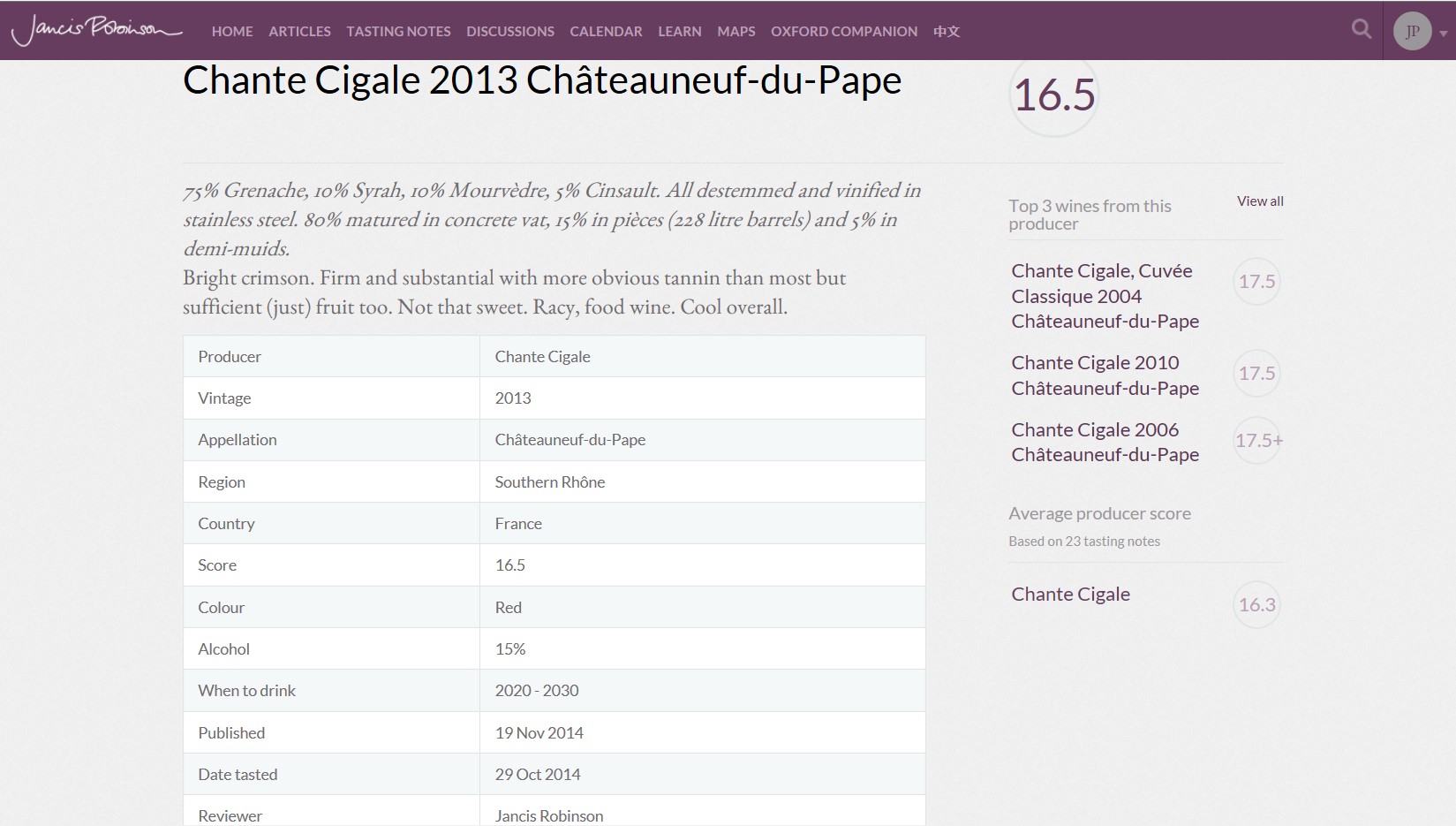The image size is (1456, 826).
Task: Click the region value Southern Rhône
Action: (549, 482)
